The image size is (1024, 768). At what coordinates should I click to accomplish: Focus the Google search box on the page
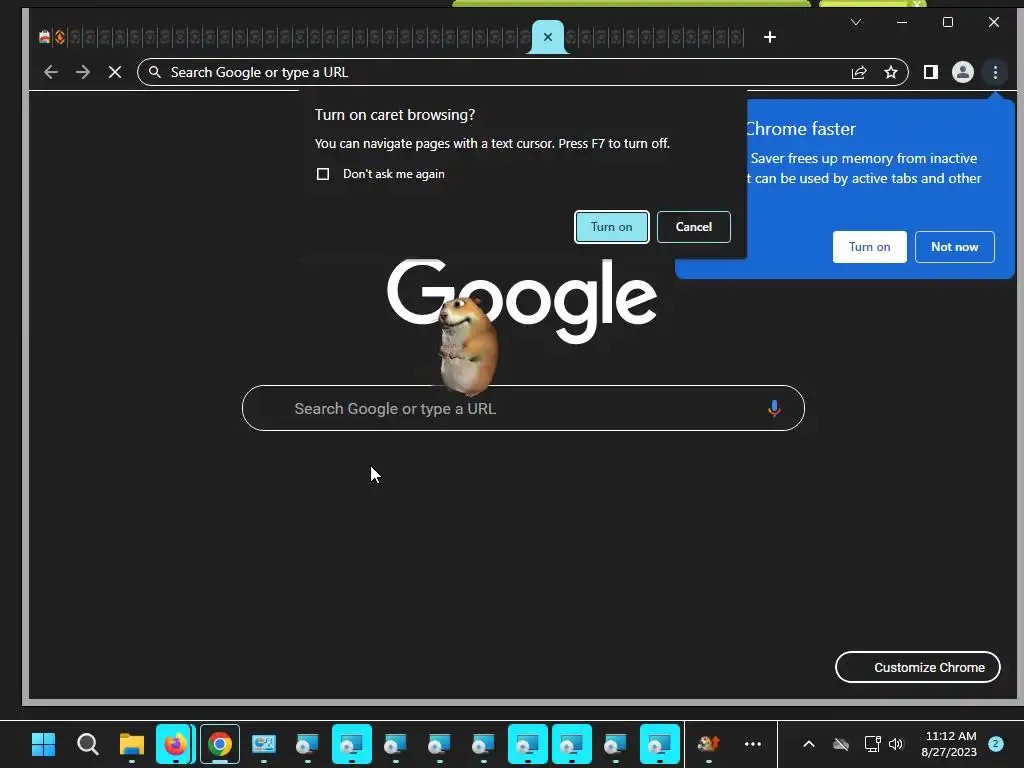pyautogui.click(x=523, y=408)
